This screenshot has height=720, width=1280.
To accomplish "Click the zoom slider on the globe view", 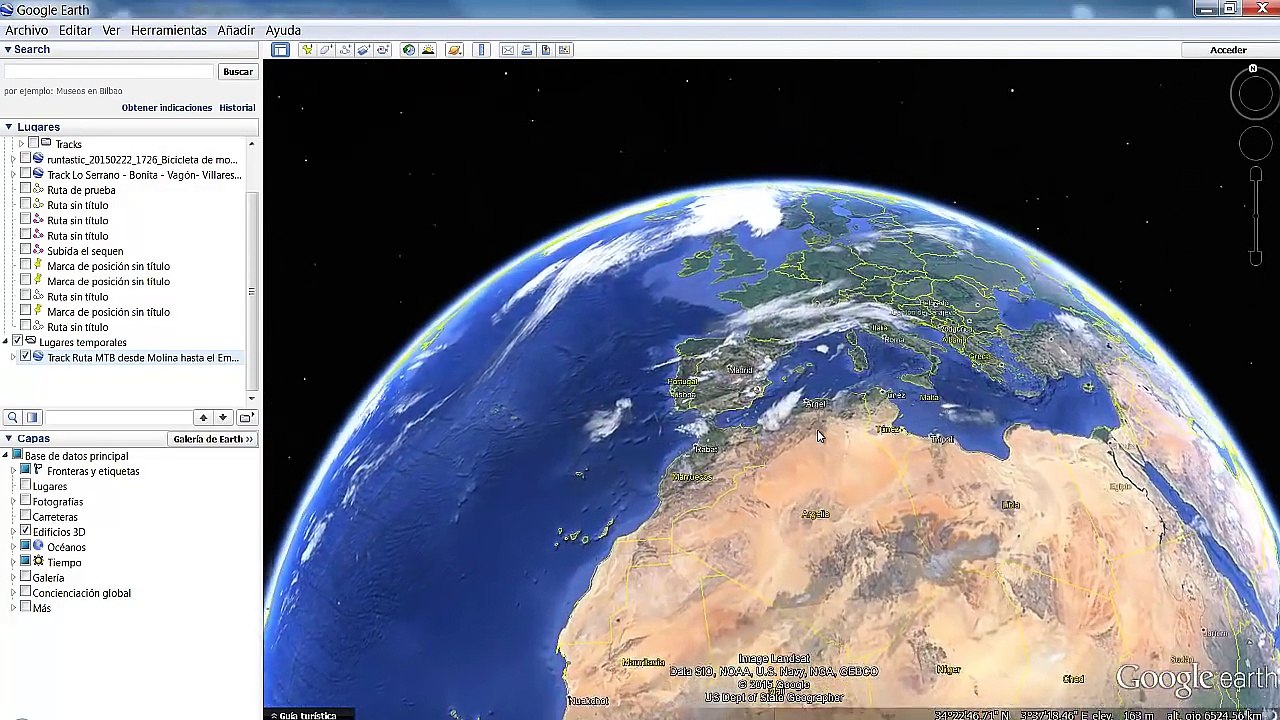I will point(1256,216).
